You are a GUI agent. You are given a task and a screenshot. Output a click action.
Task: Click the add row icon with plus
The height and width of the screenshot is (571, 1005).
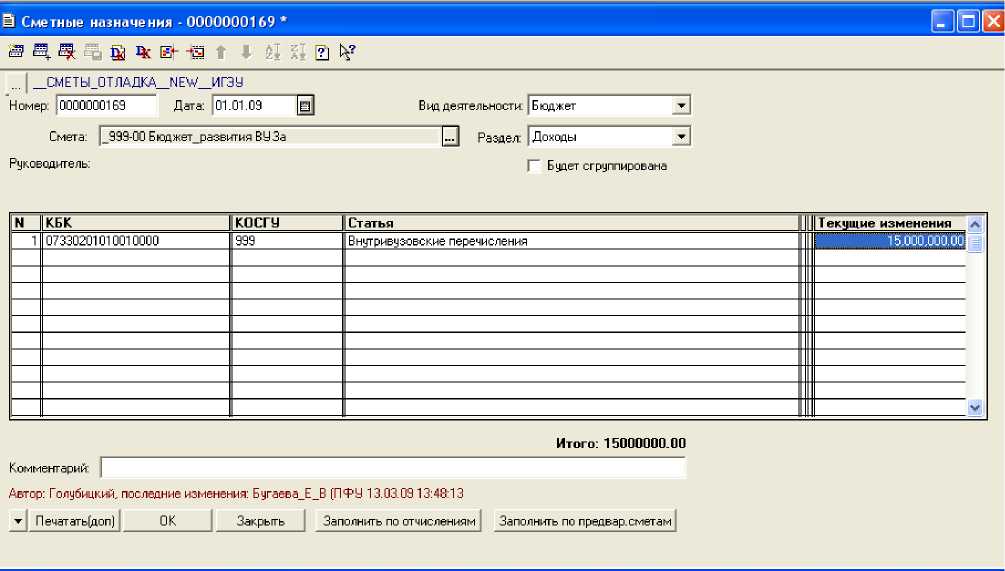[42, 52]
